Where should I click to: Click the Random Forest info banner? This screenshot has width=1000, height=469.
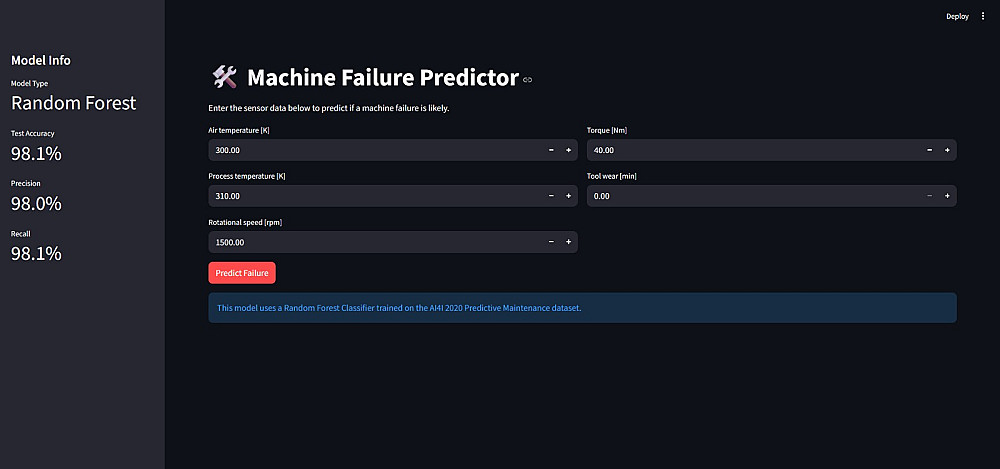pos(582,308)
